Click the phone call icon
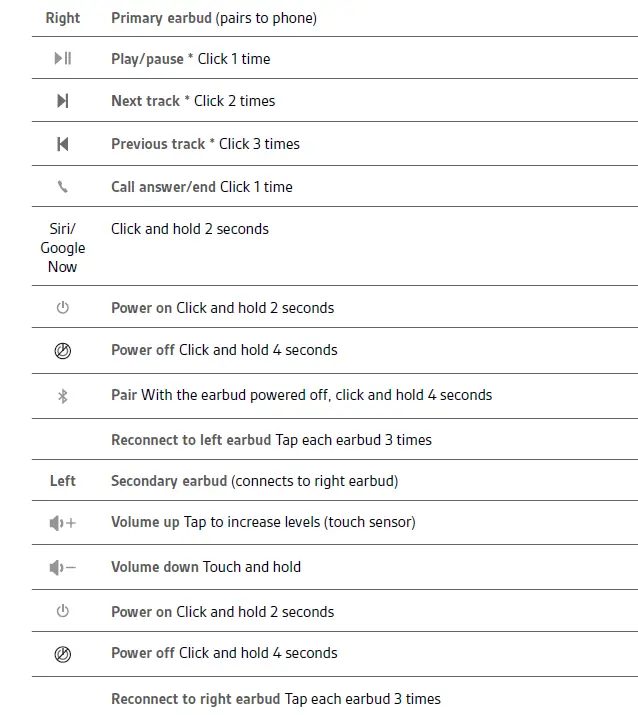The image size is (638, 715). (x=62, y=187)
